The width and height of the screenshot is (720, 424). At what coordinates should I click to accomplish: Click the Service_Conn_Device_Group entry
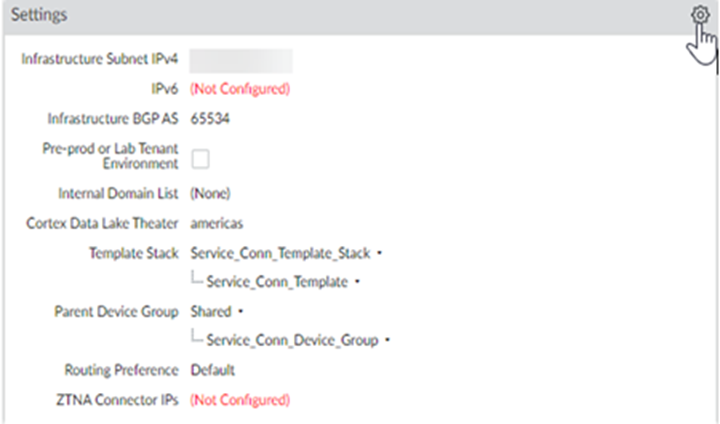(292, 340)
